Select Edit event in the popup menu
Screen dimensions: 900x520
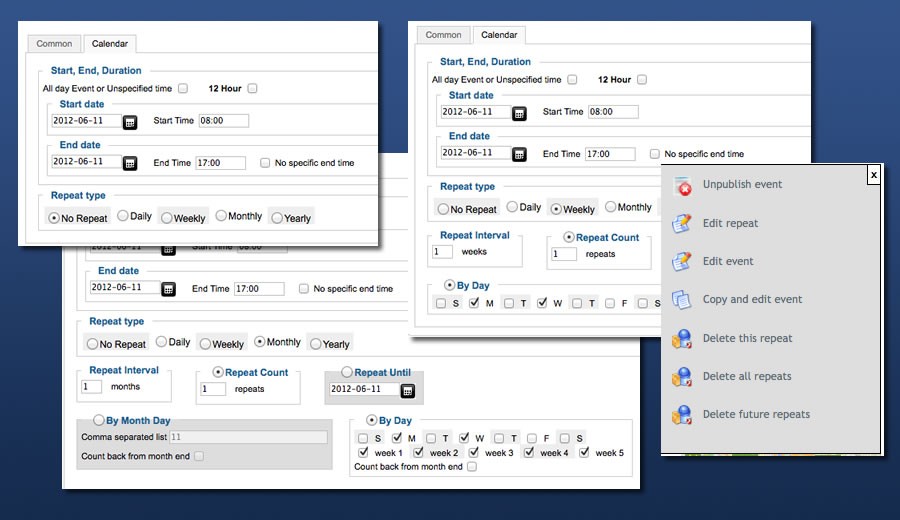coord(728,262)
